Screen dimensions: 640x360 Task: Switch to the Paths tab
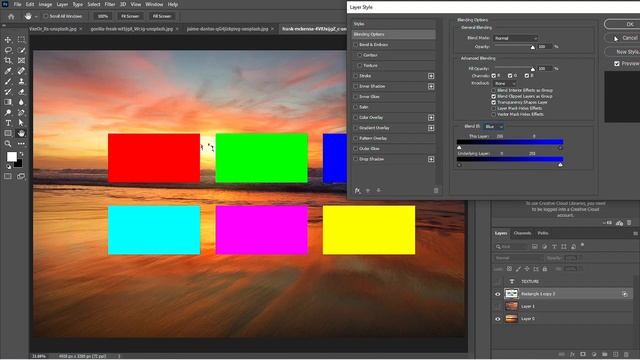(543, 233)
